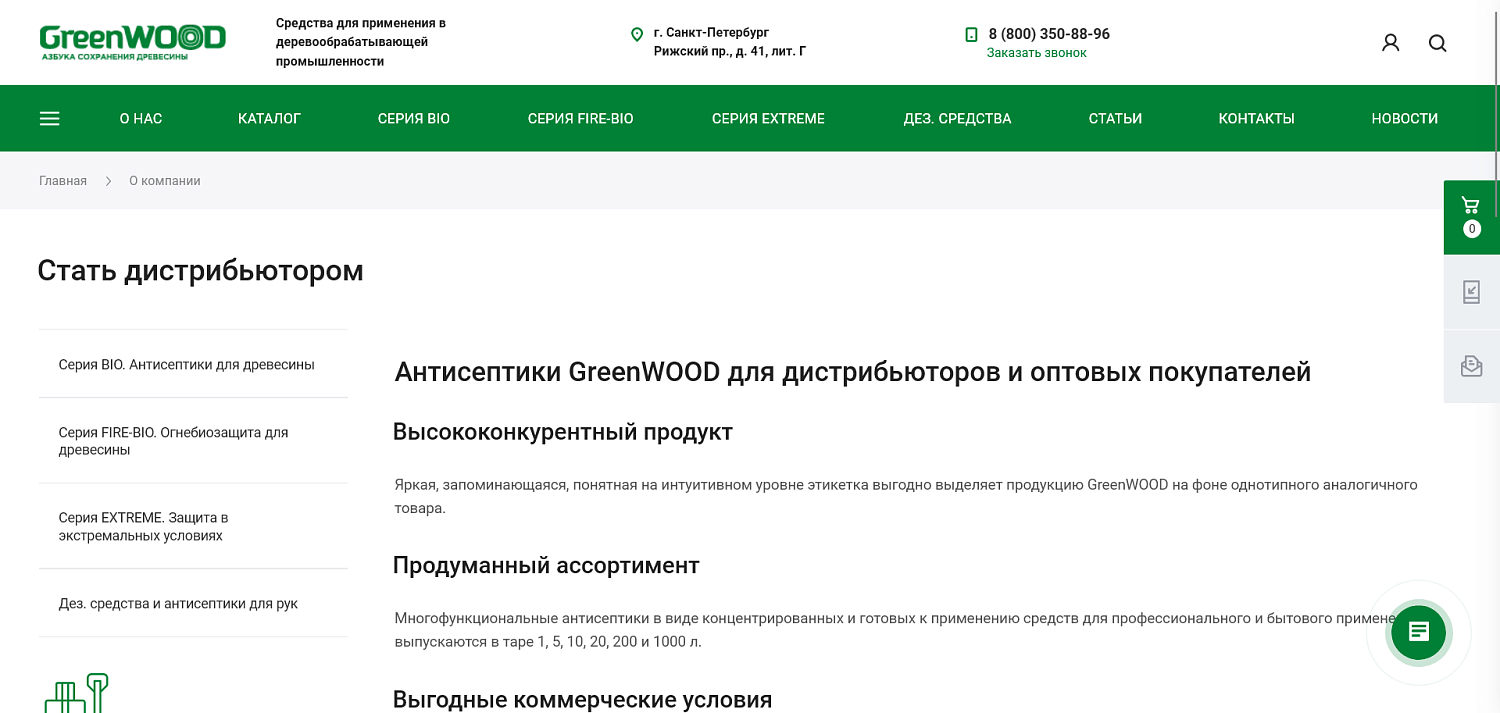1500x713 pixels.
Task: Open the СТАТЬИ menu item
Action: pyautogui.click(x=1115, y=118)
